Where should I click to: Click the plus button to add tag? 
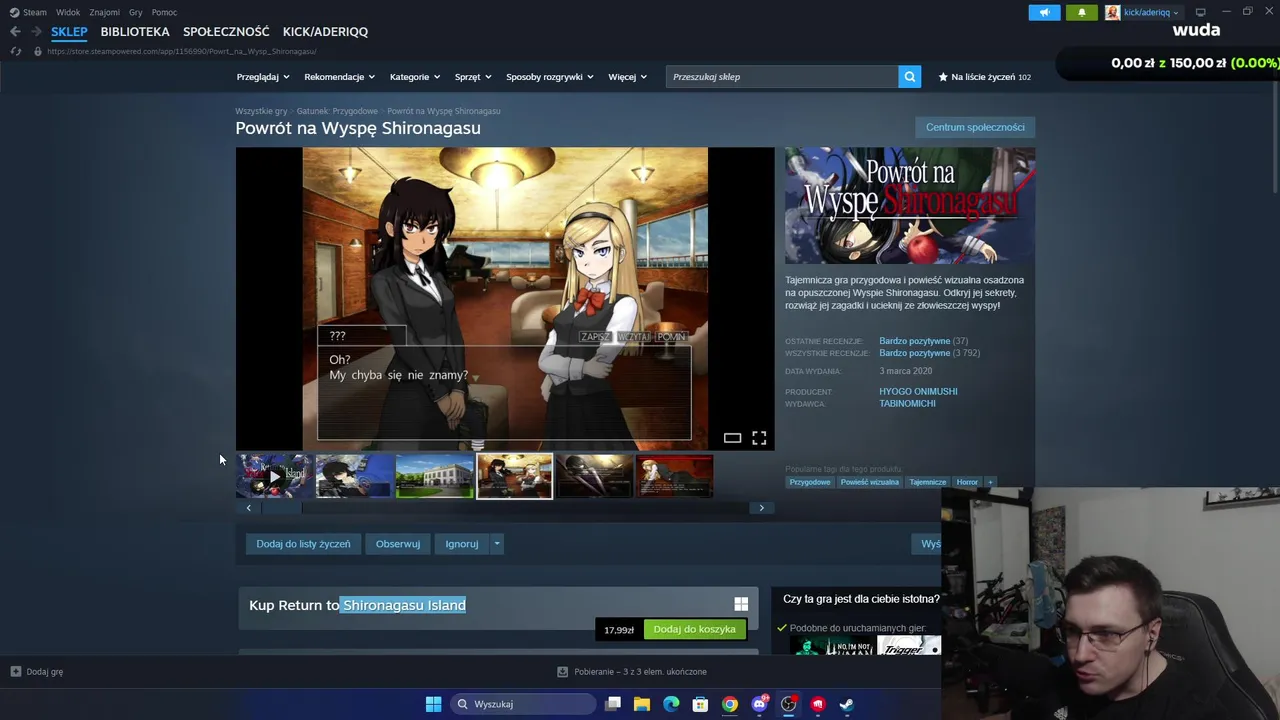click(x=990, y=482)
